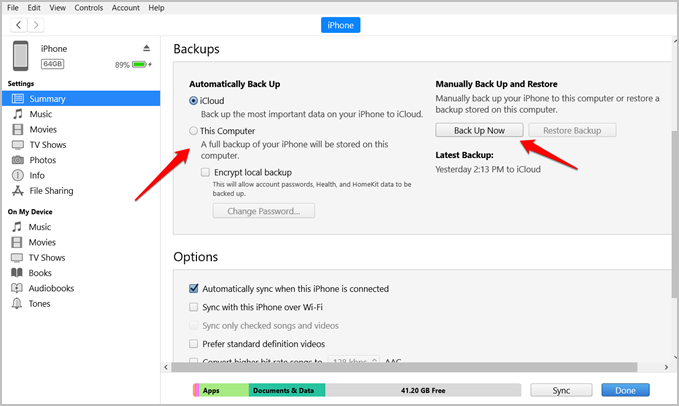
Task: Click the forward navigation arrow
Action: click(x=36, y=25)
